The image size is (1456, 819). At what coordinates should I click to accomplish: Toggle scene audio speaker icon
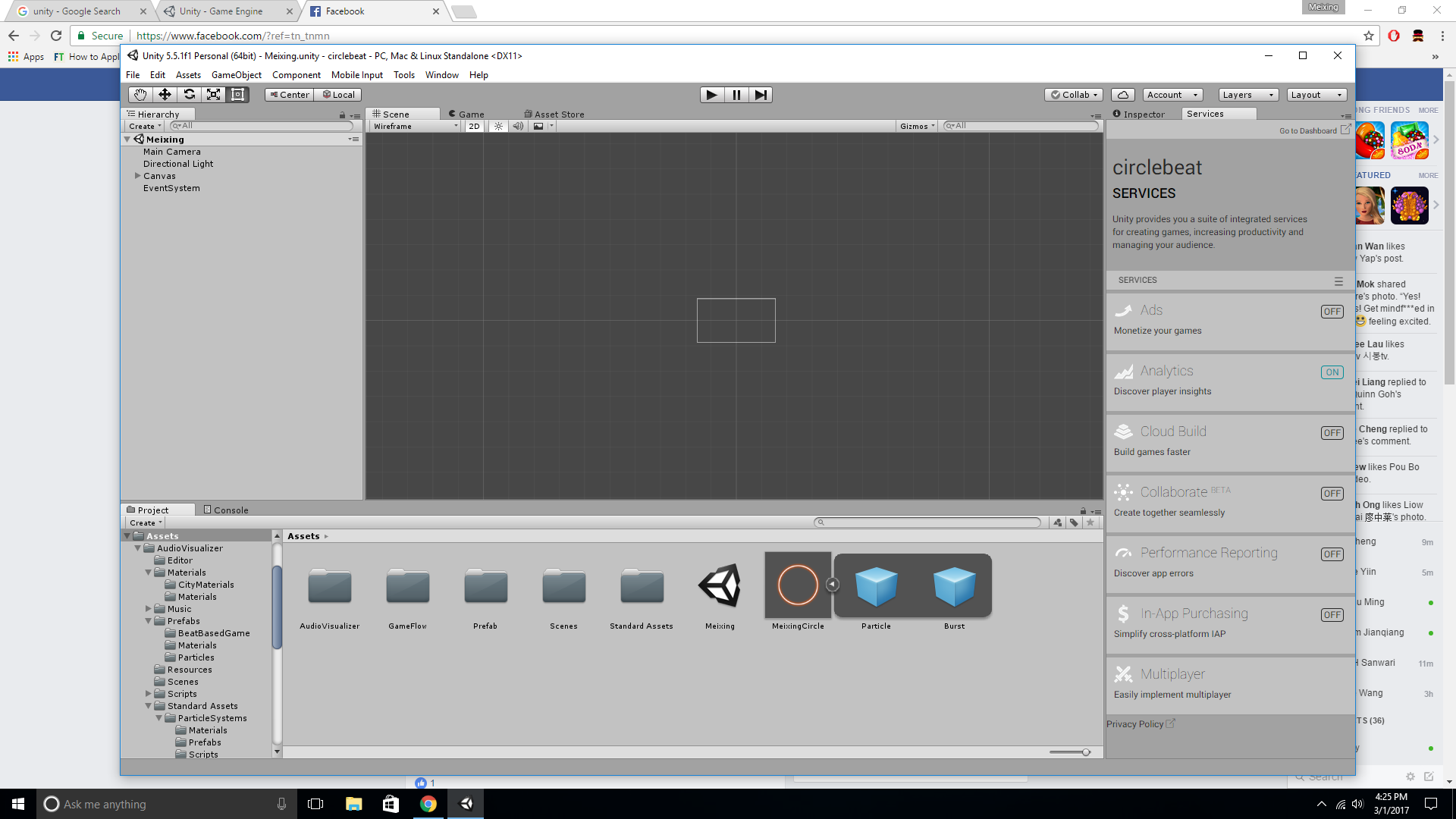pos(518,127)
